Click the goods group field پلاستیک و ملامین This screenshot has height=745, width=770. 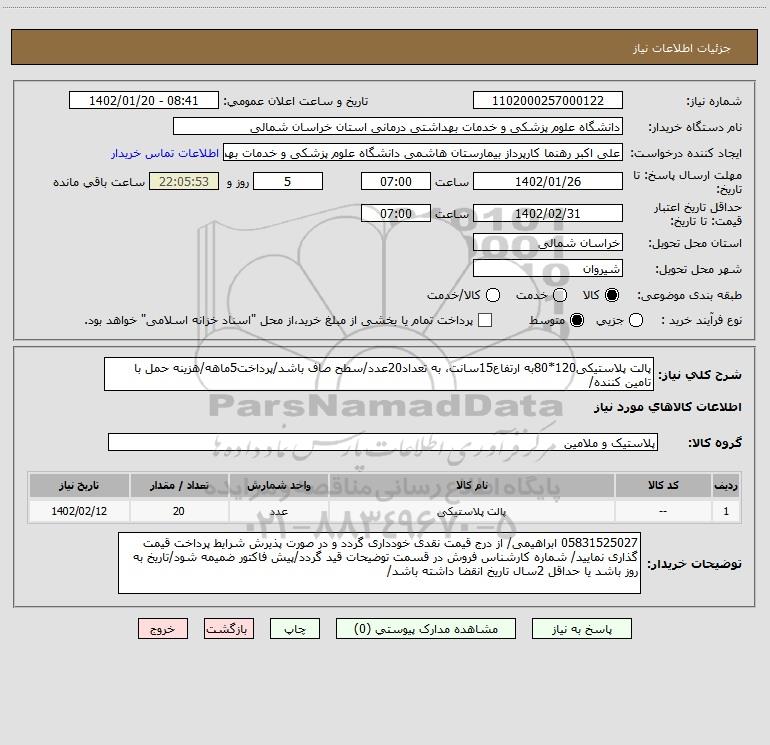(383, 442)
